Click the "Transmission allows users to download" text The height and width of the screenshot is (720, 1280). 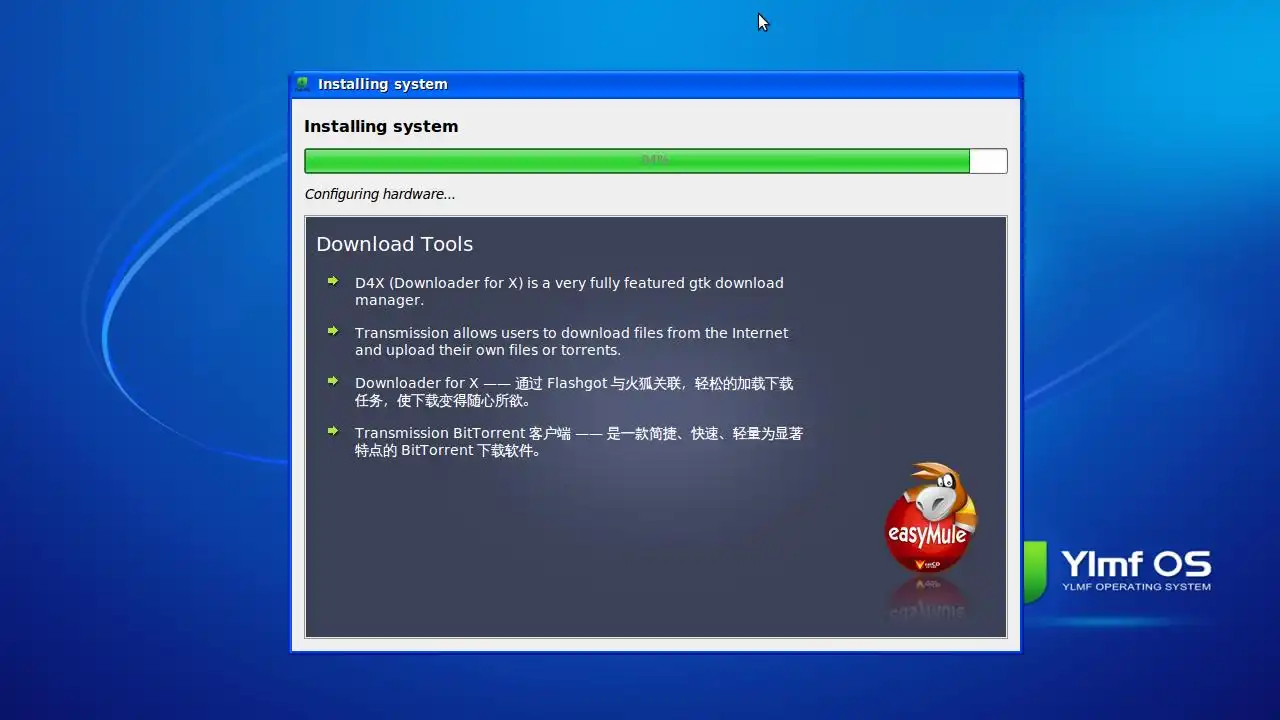pos(571,341)
